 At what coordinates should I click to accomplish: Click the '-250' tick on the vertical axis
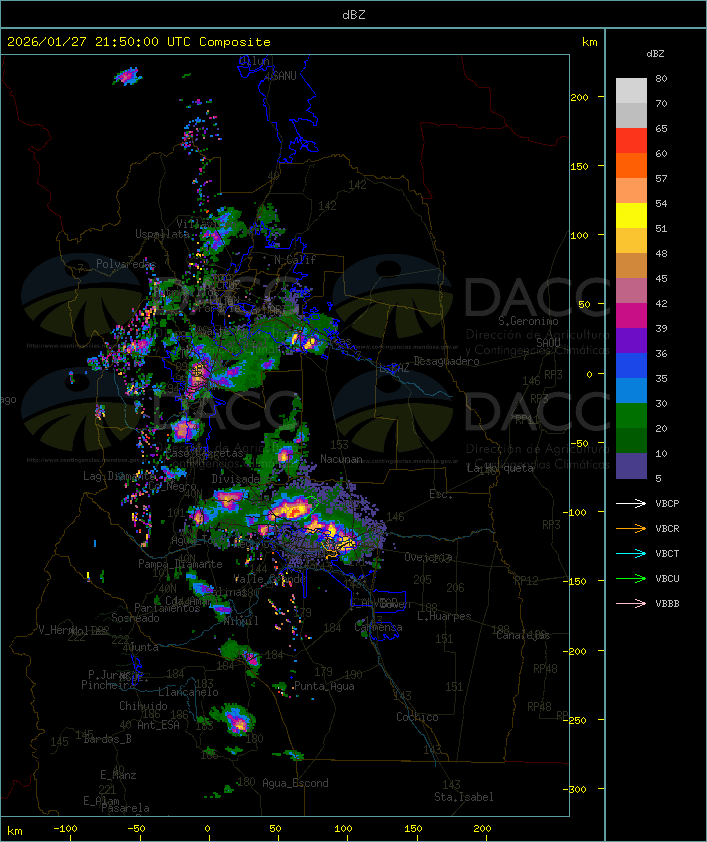577,720
